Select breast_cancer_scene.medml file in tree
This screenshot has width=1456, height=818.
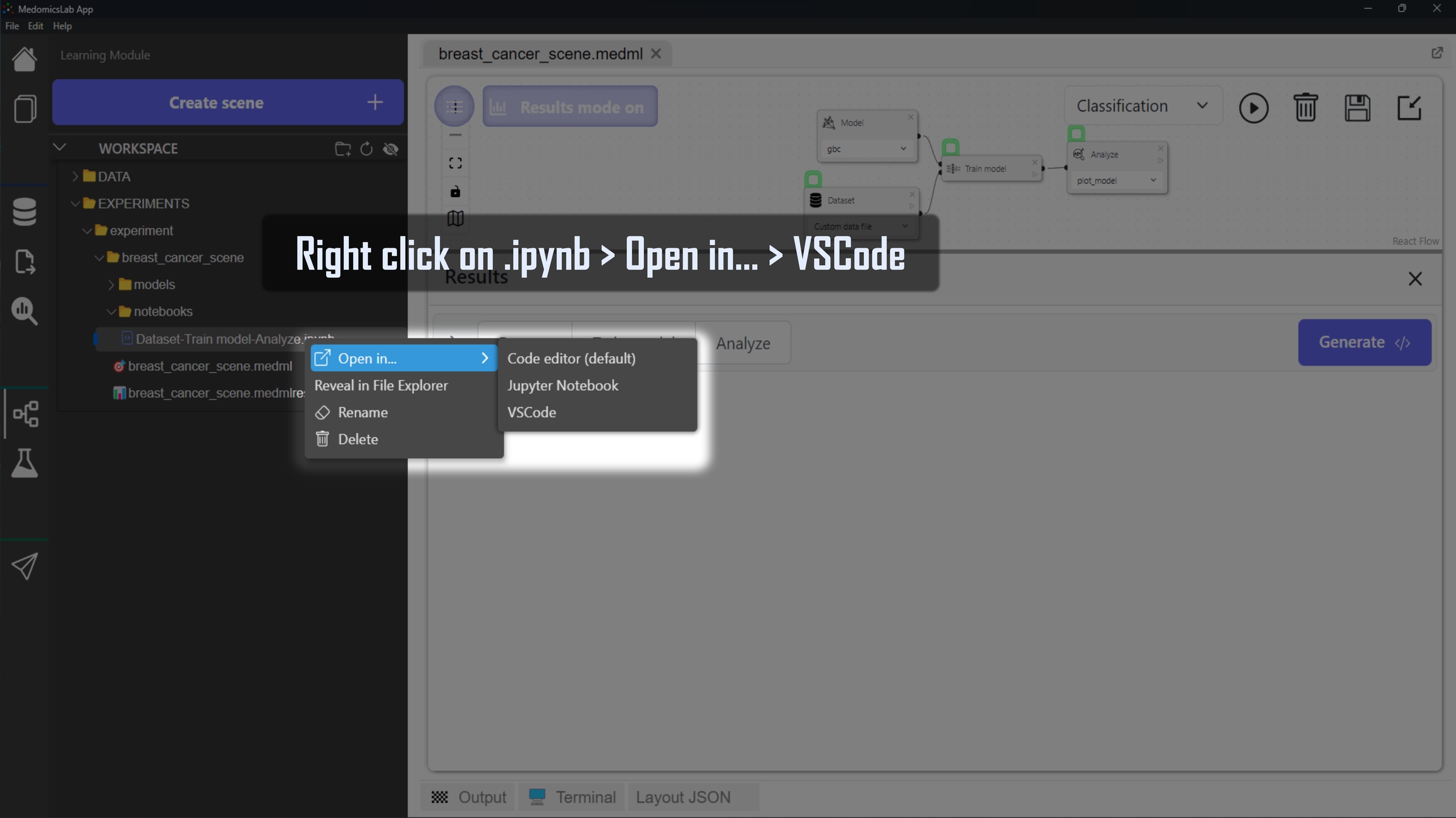[210, 366]
